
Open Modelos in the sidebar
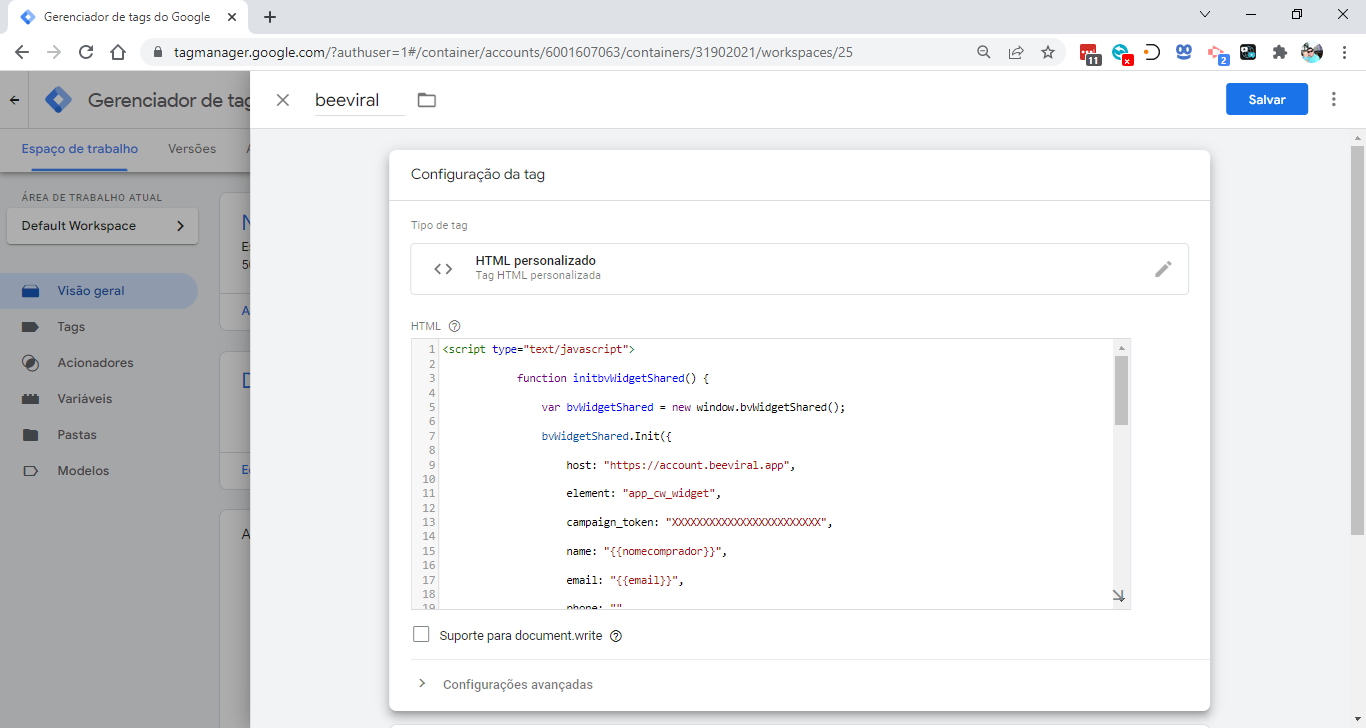[x=99, y=471]
